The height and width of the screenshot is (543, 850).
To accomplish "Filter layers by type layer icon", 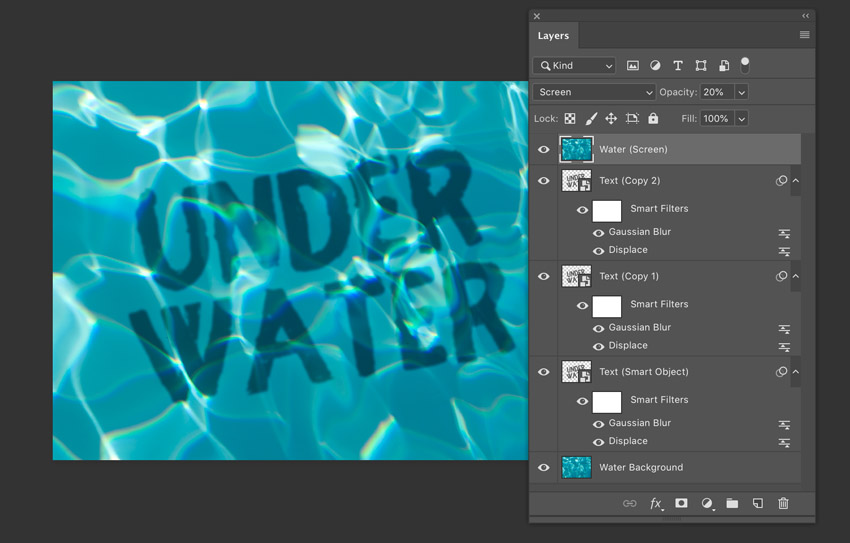I will click(x=678, y=66).
